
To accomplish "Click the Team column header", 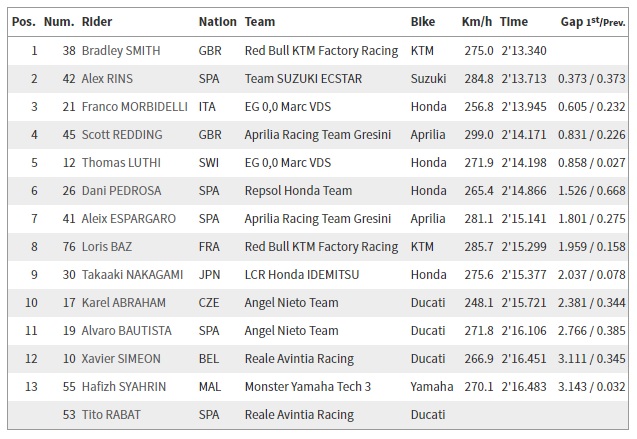I will coord(260,21).
